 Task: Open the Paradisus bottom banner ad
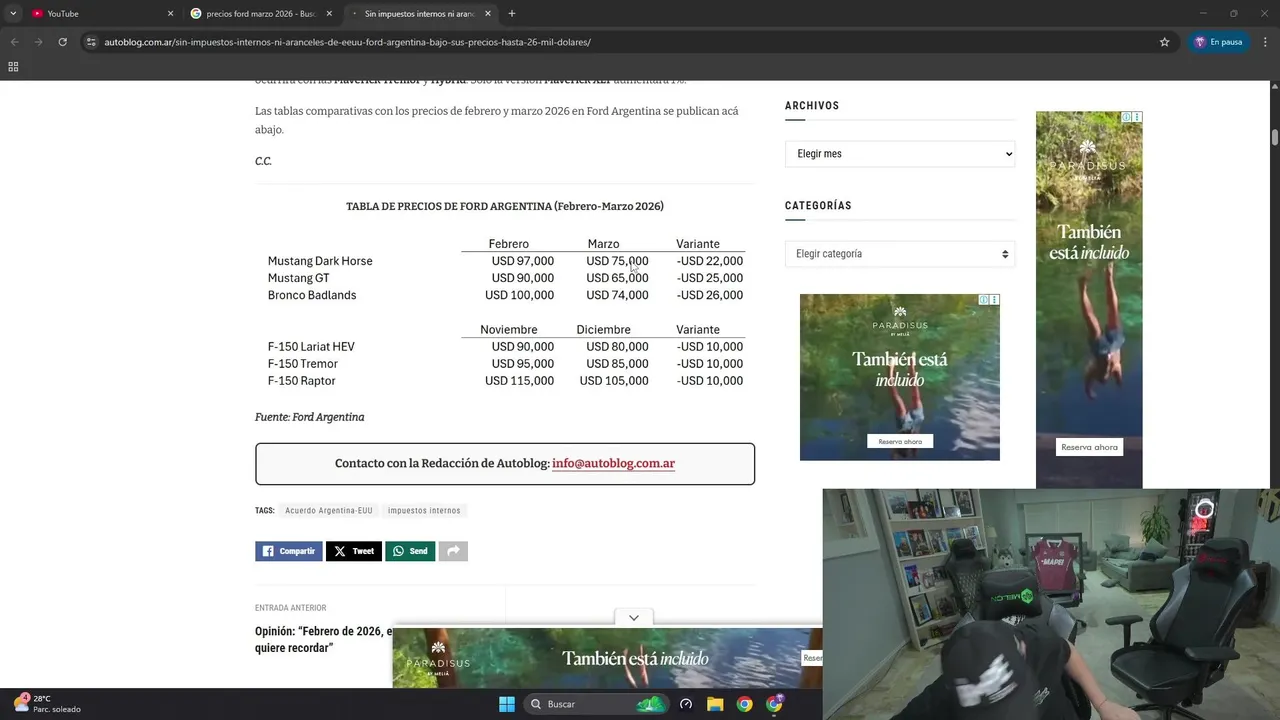tap(607, 658)
